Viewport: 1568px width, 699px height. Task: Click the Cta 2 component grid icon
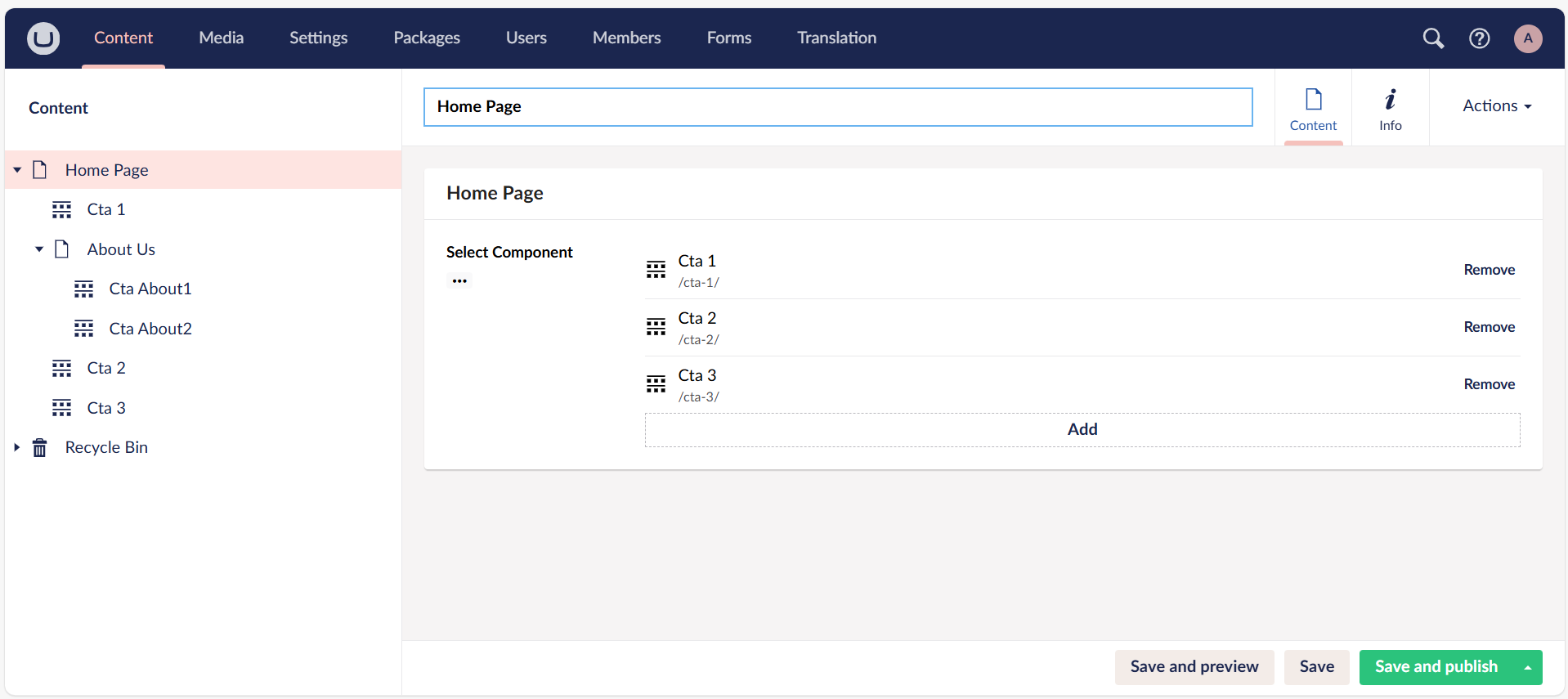(x=656, y=327)
